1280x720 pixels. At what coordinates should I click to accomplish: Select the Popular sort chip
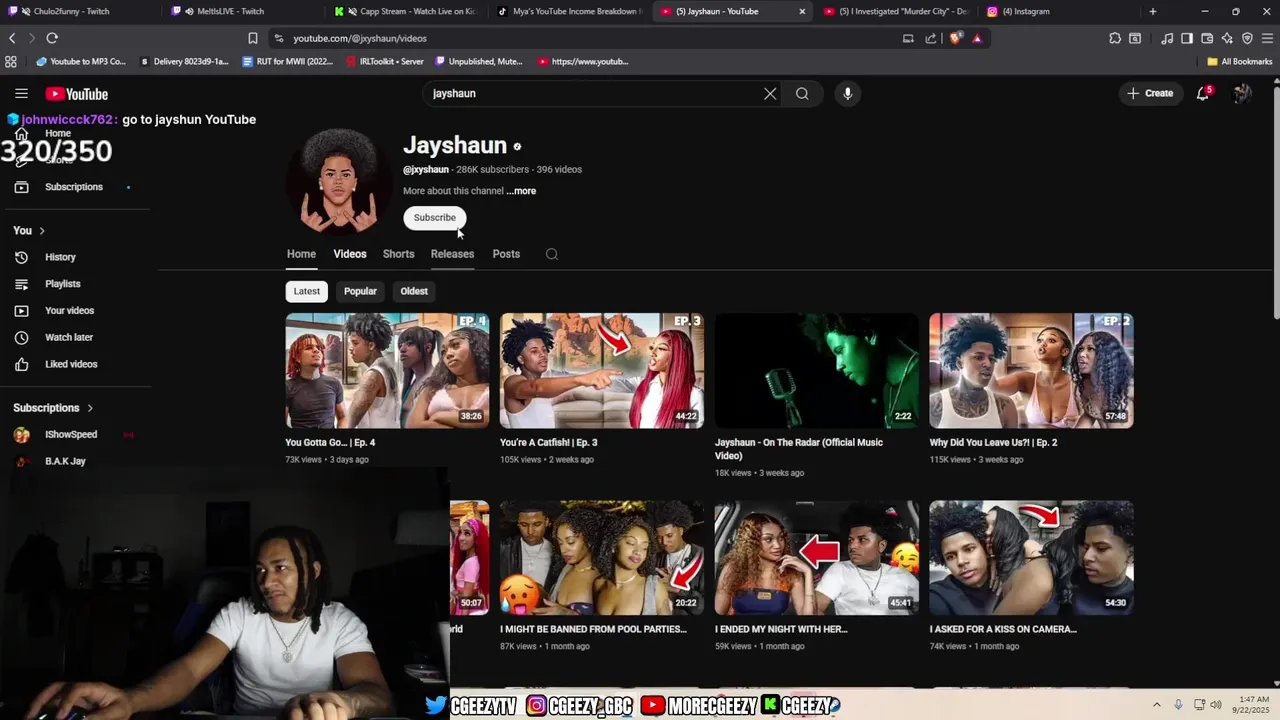coord(360,291)
